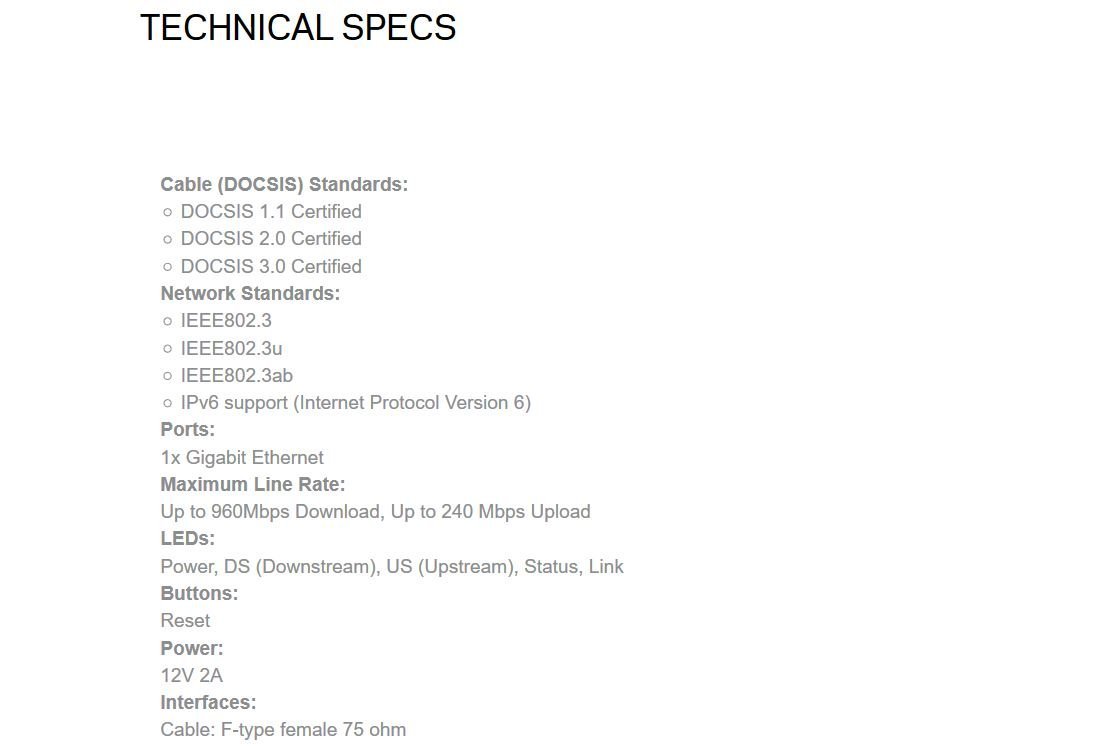Click the Interfaces heading
Screen dimensions: 1104x748
[x=208, y=702]
